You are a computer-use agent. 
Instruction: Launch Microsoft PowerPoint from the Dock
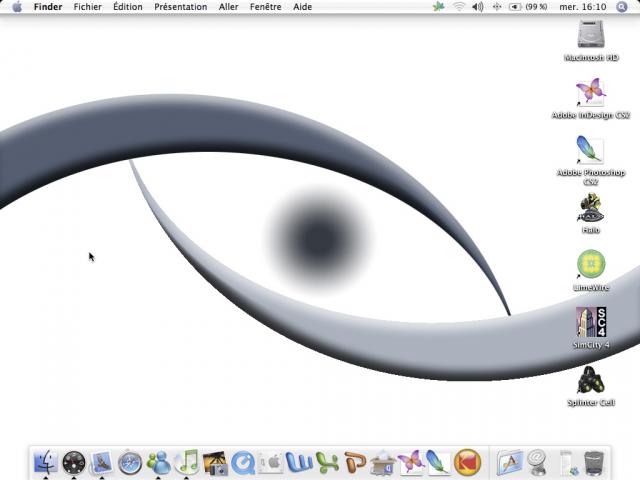(355, 463)
